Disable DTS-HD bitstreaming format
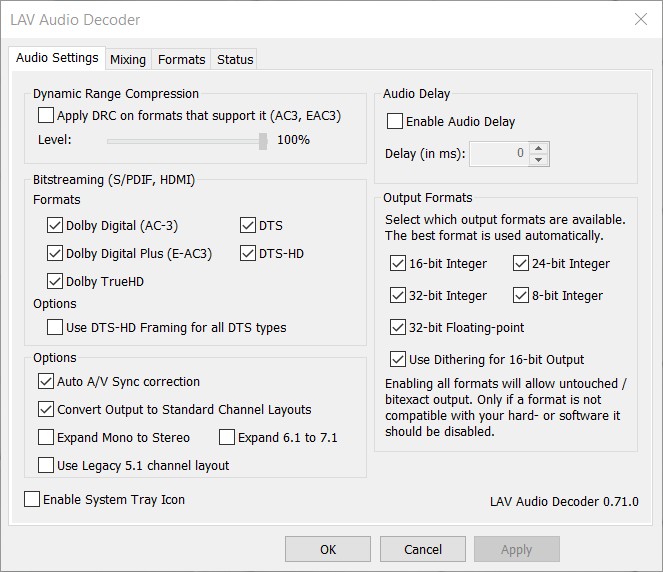The width and height of the screenshot is (663, 572). tap(248, 254)
